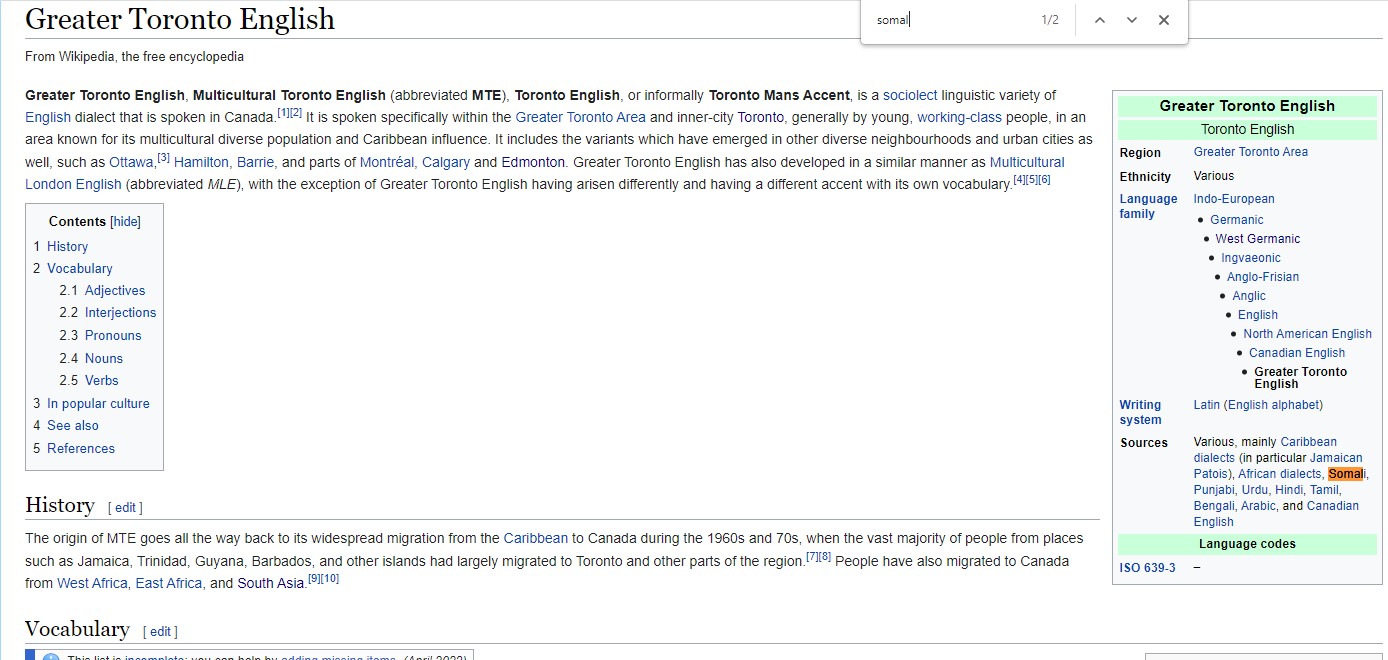Open the Calgary link
This screenshot has height=660, width=1388.
pyautogui.click(x=446, y=162)
